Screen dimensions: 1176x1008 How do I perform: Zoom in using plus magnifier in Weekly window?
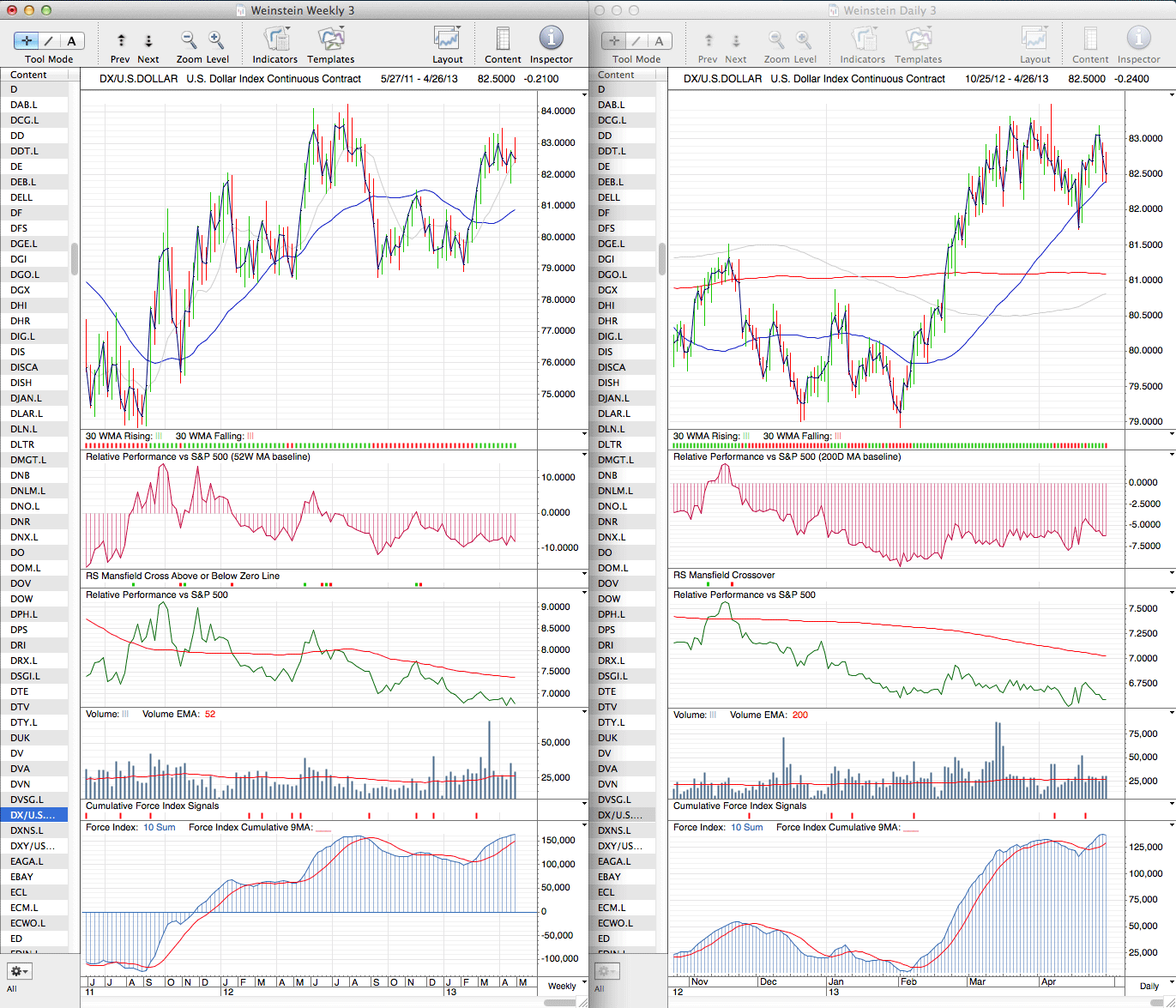click(216, 40)
